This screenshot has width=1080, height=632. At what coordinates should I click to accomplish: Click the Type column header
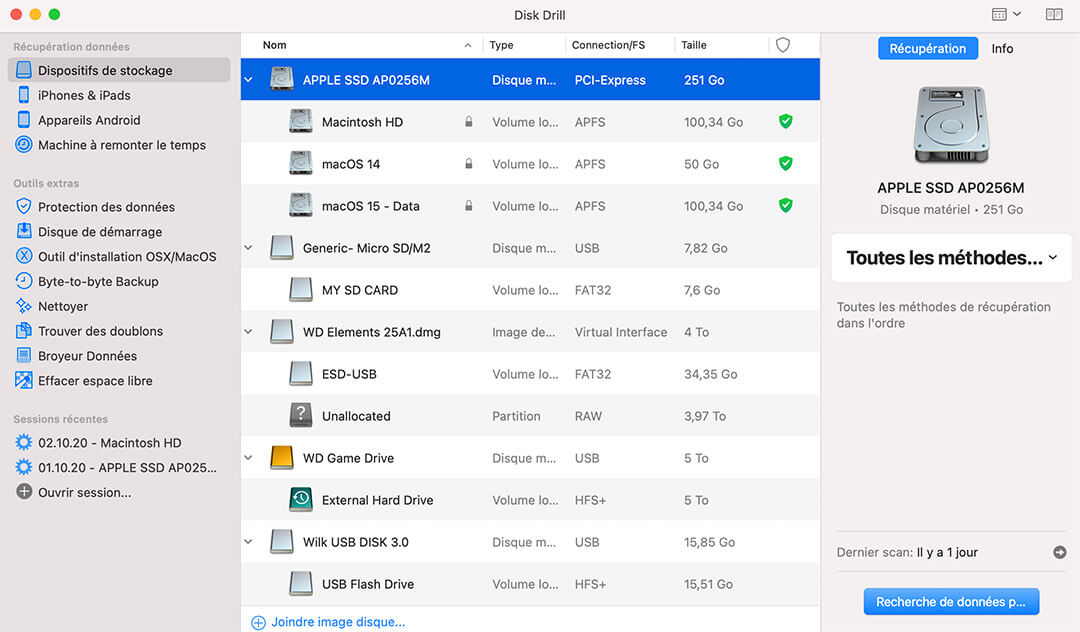tap(501, 45)
